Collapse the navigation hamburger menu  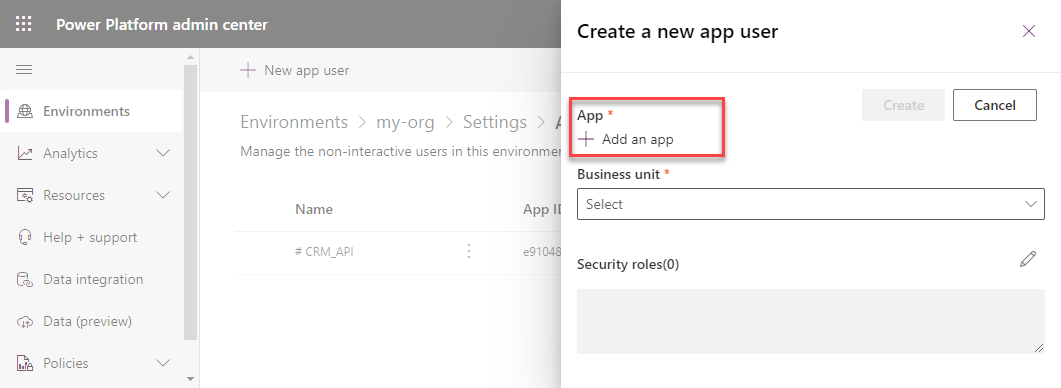click(24, 70)
